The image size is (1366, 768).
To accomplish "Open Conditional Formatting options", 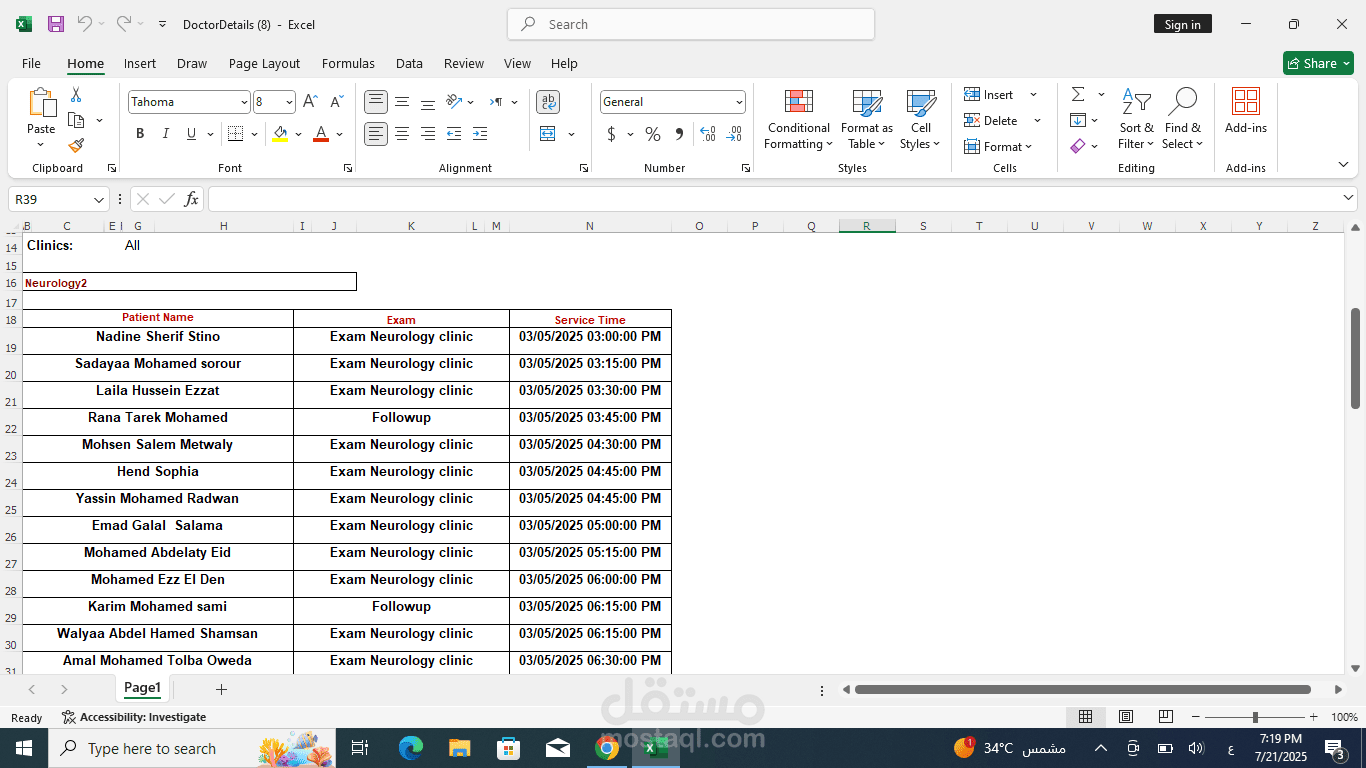I will (x=797, y=120).
